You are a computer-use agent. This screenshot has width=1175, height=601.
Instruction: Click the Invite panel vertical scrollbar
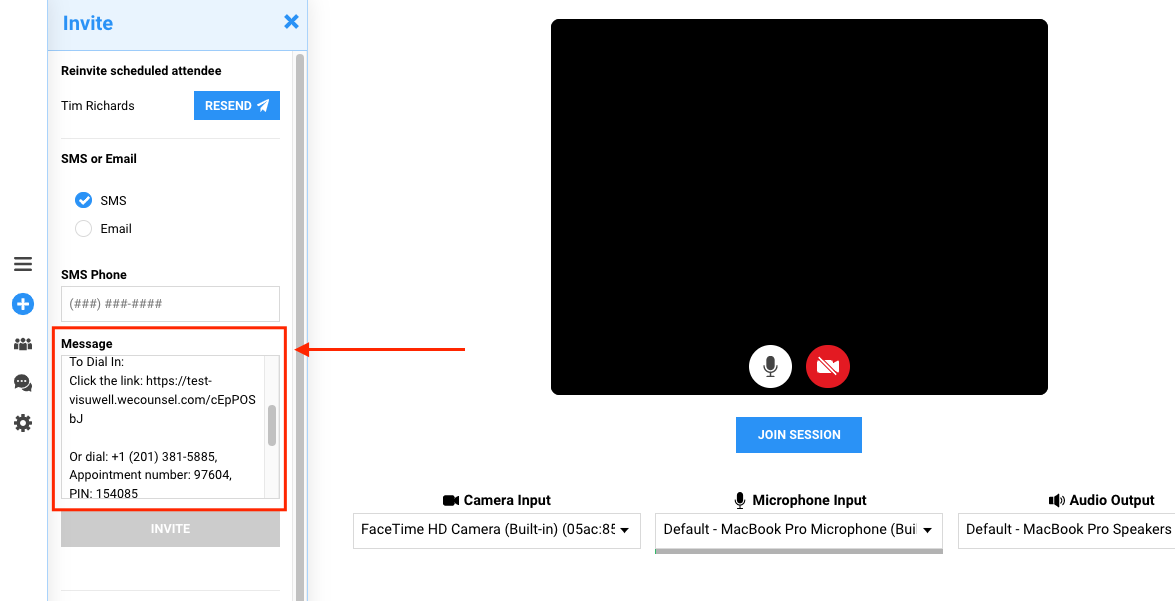300,327
